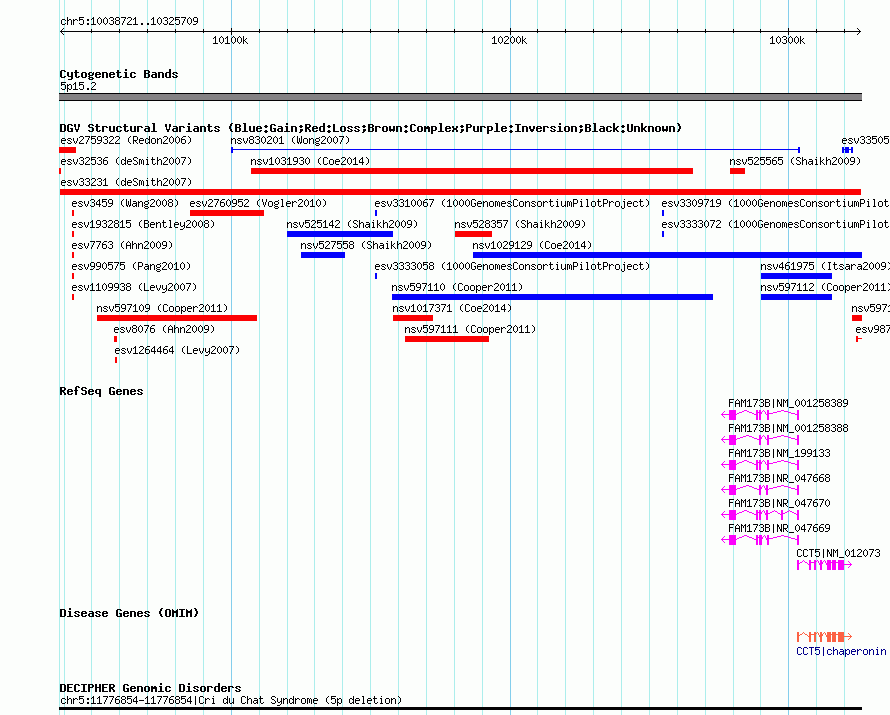Select the esv3459 (Wang2008) label
This screenshot has width=890, height=715.
(125, 203)
